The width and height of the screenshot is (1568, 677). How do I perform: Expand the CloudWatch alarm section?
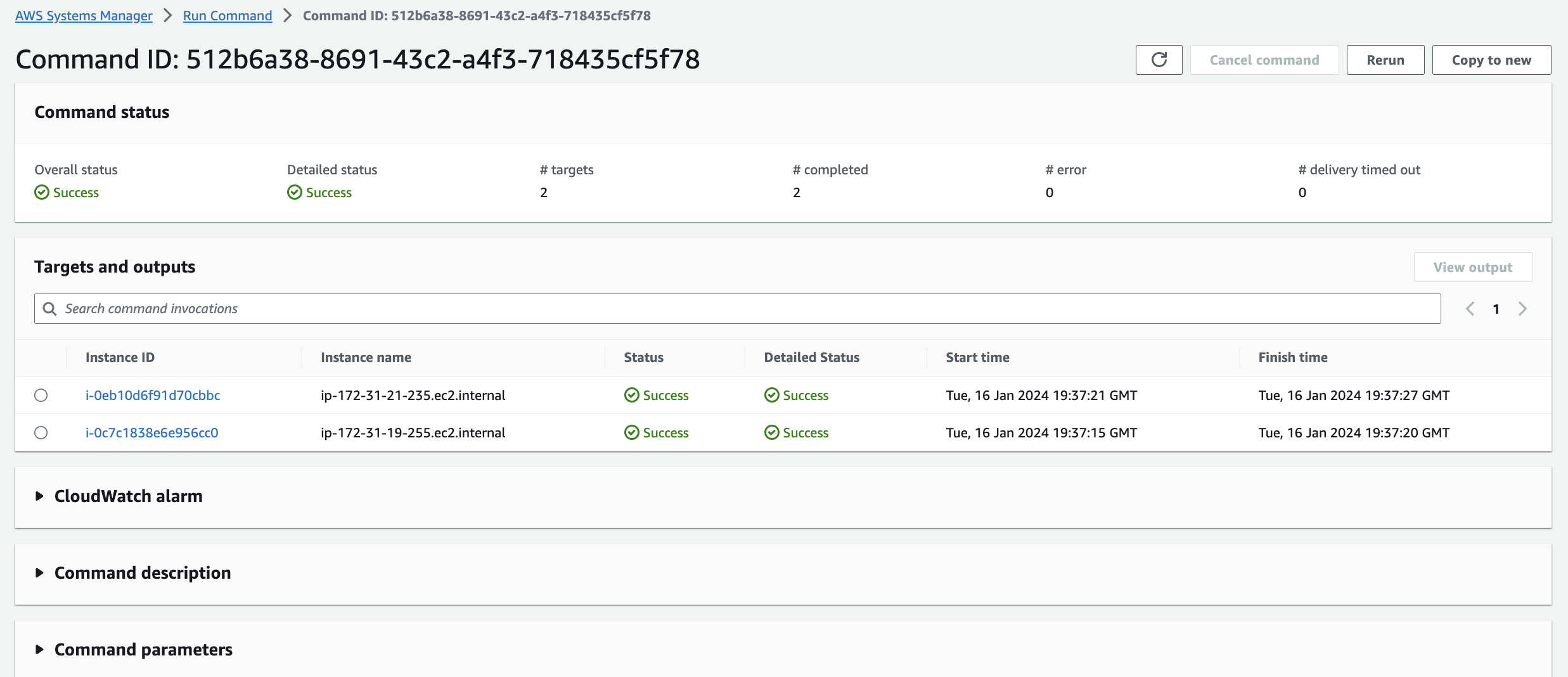tap(39, 496)
